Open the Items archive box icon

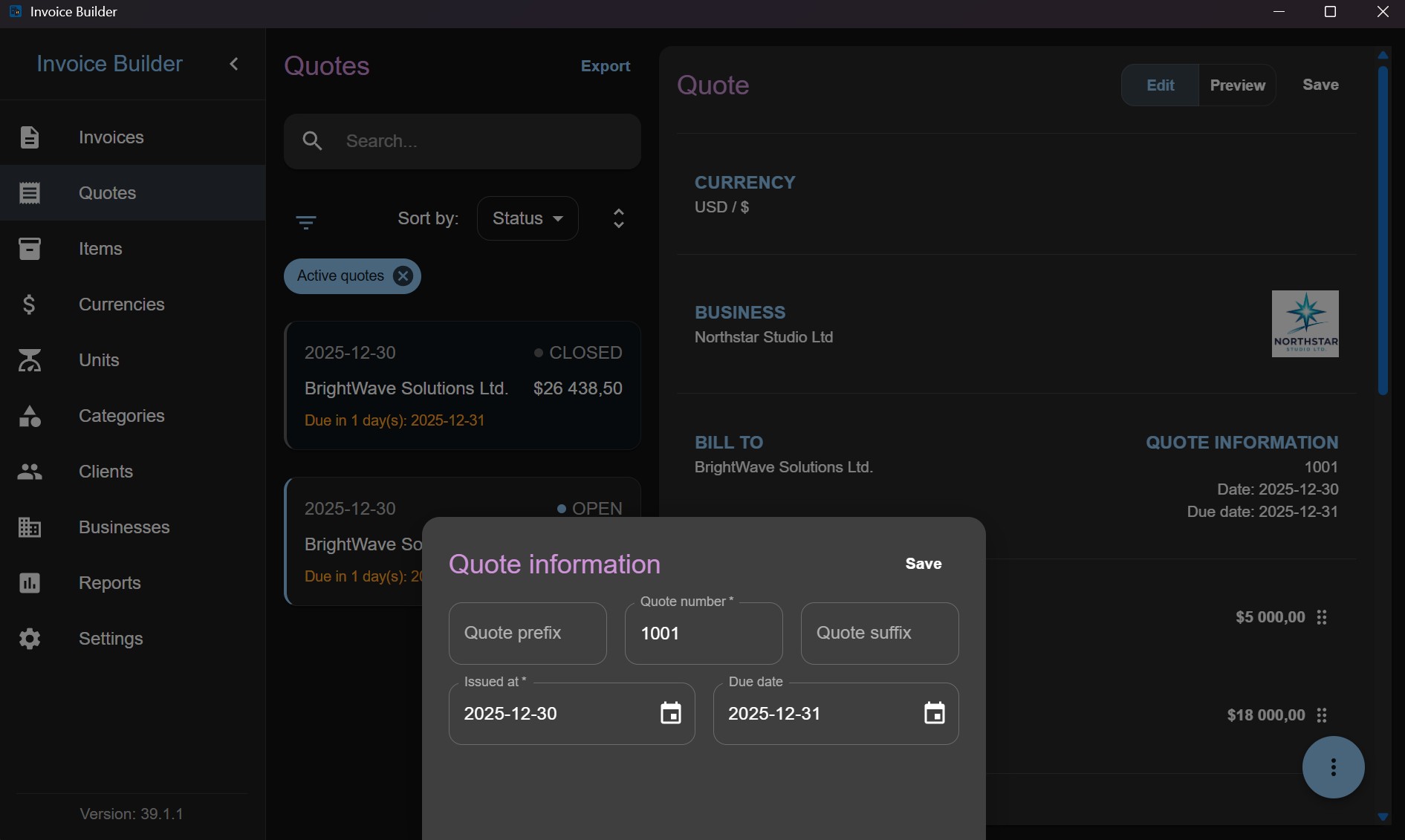[30, 249]
